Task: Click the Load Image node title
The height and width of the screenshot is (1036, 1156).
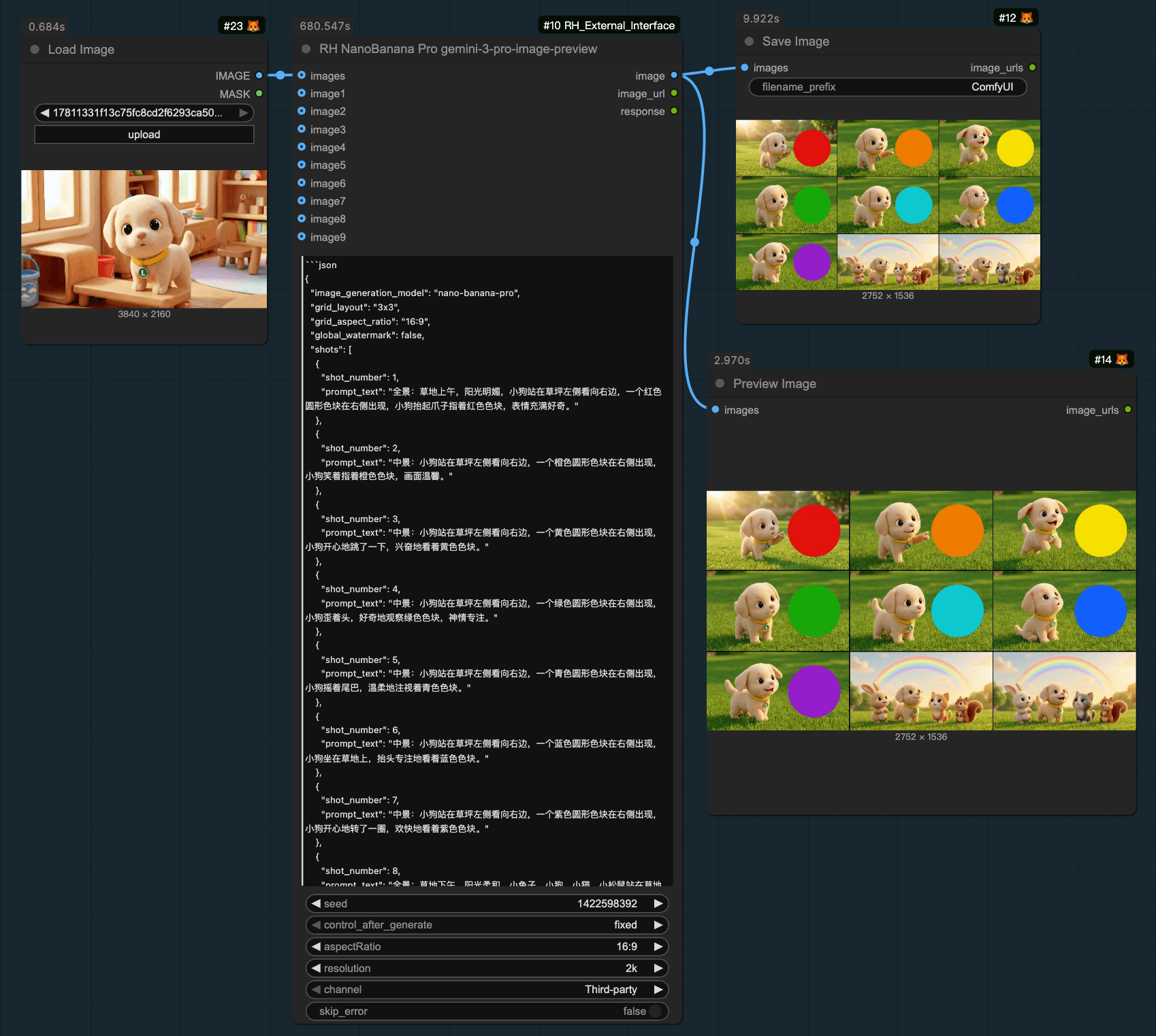Action: pos(81,50)
